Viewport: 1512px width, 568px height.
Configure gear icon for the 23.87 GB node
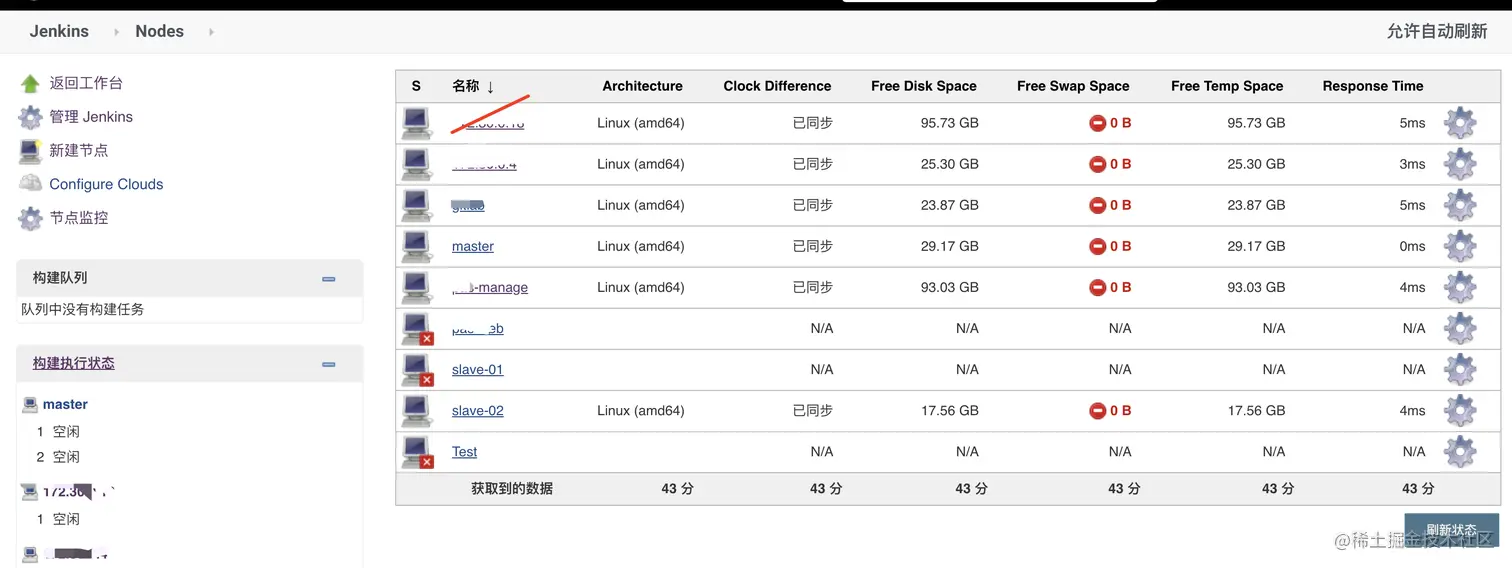point(1460,205)
